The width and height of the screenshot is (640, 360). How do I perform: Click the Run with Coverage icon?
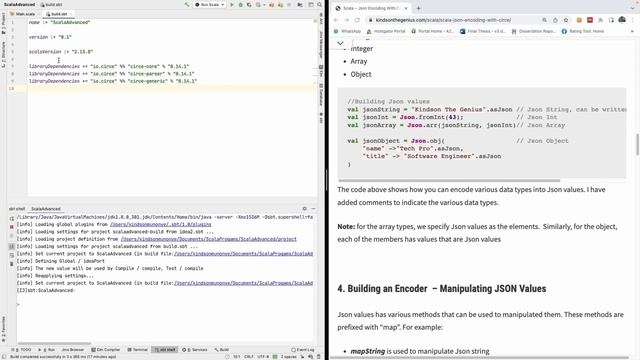[249, 4]
